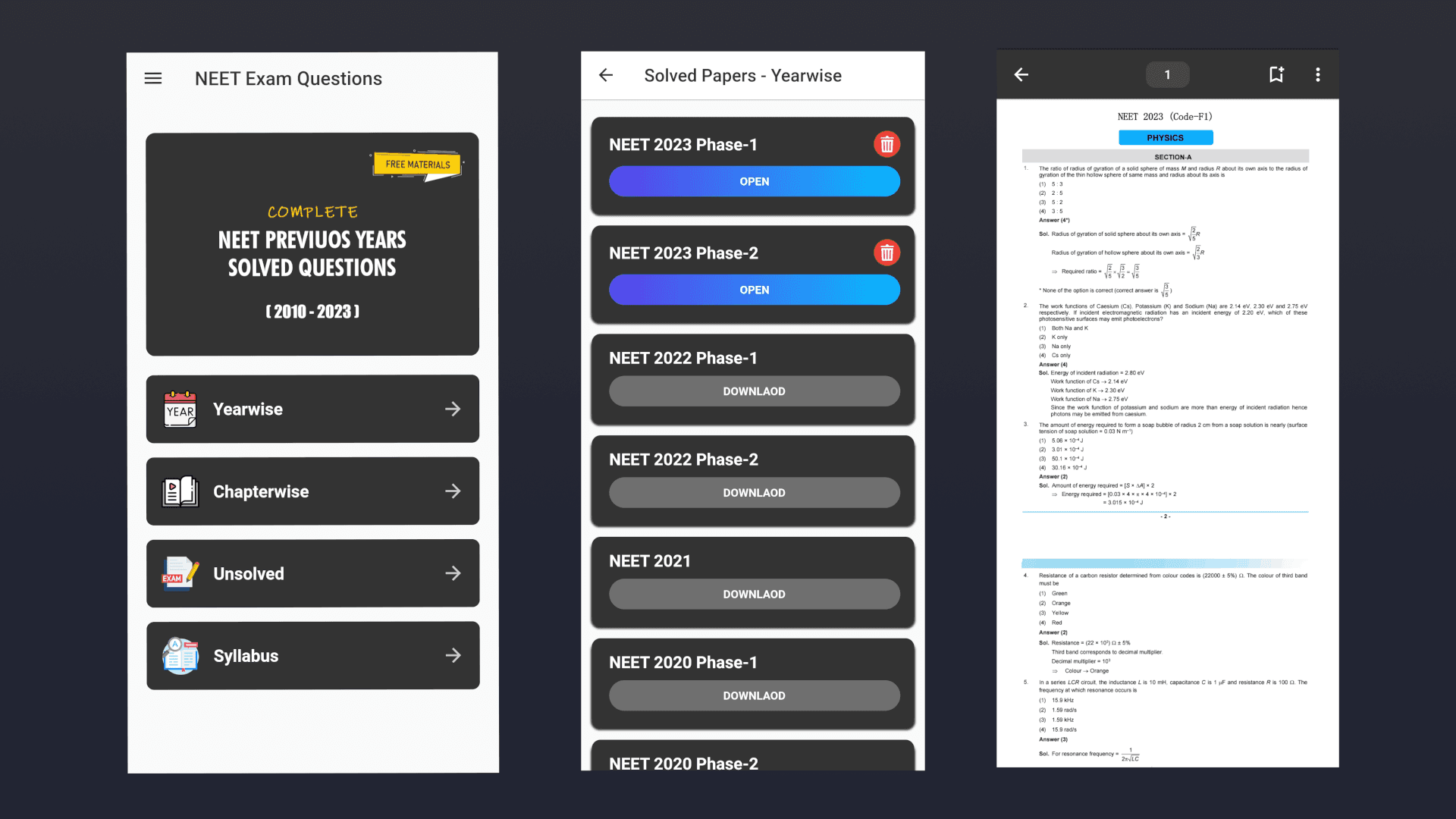Tap the PHYSICS section header
The image size is (1456, 819).
1166,137
